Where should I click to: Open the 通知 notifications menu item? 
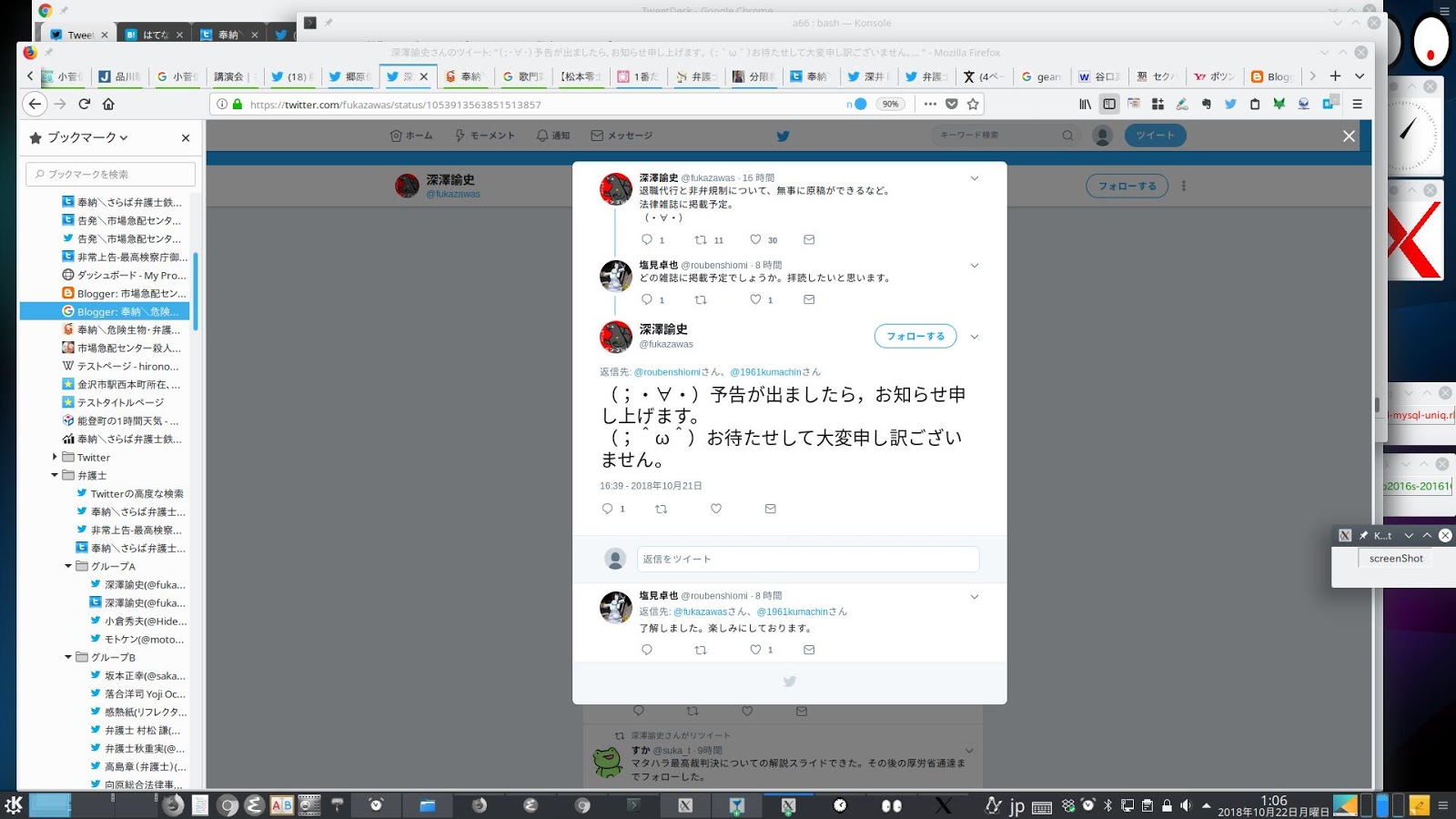pyautogui.click(x=553, y=136)
